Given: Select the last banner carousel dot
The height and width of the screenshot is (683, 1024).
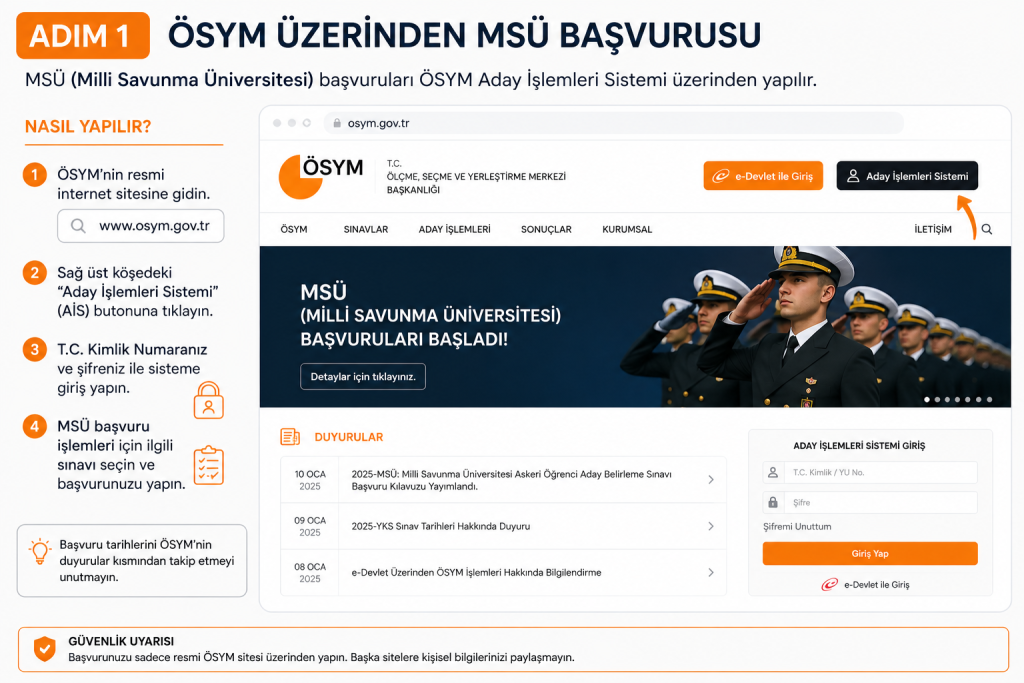Looking at the screenshot, I should (x=989, y=399).
